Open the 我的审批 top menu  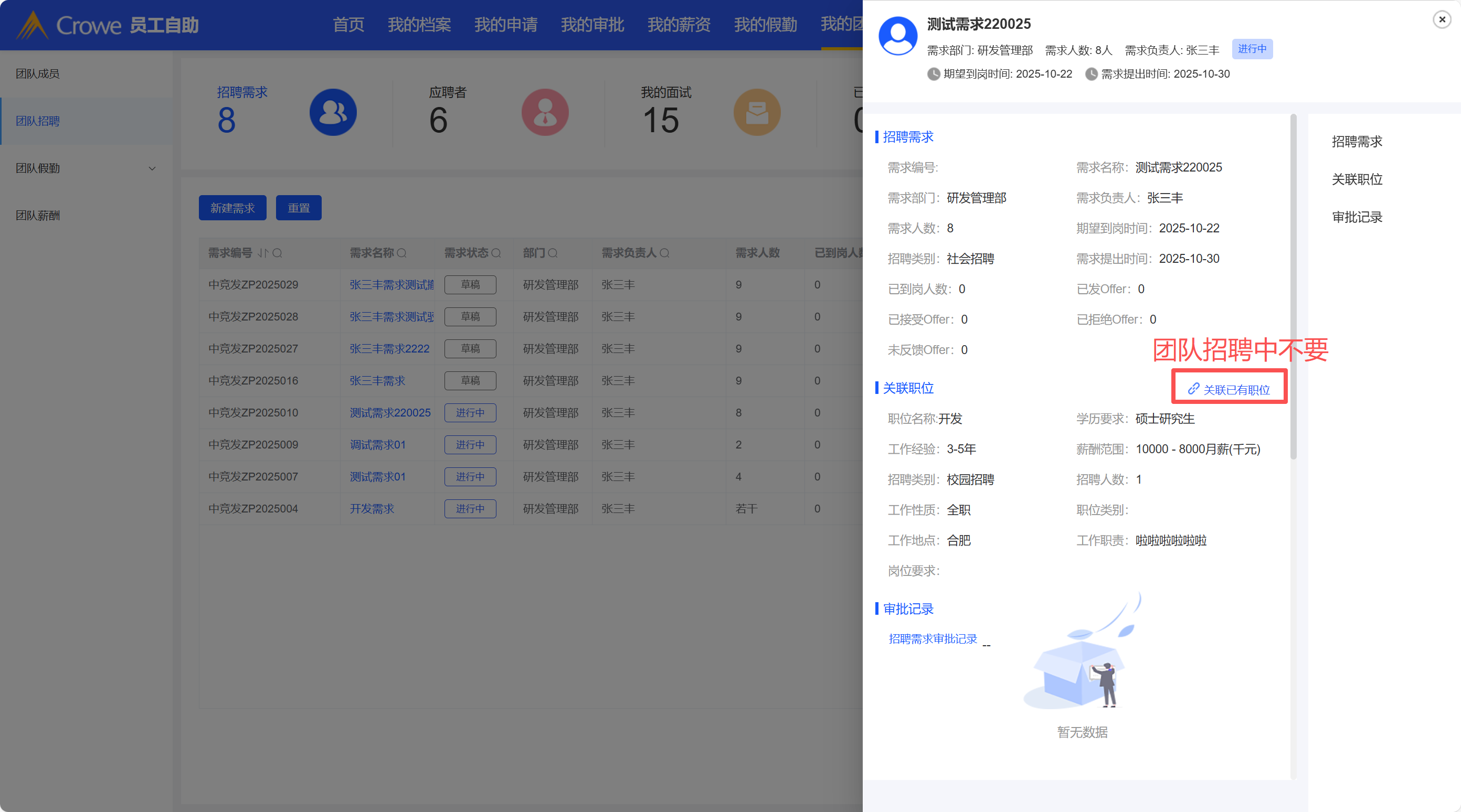point(592,25)
